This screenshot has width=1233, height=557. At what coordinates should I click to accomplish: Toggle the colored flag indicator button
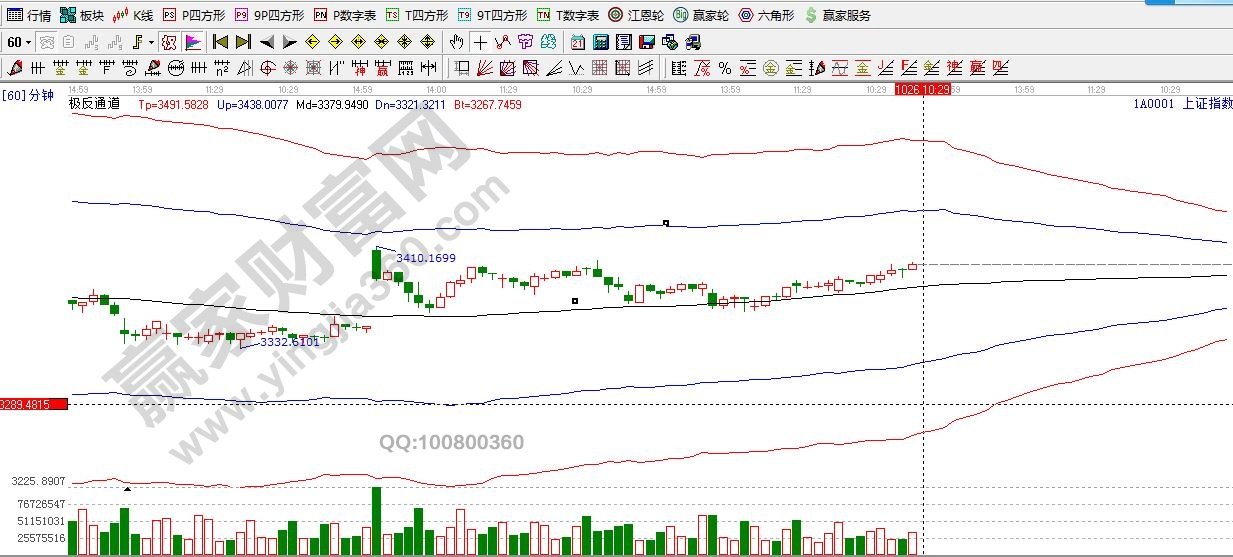click(192, 42)
